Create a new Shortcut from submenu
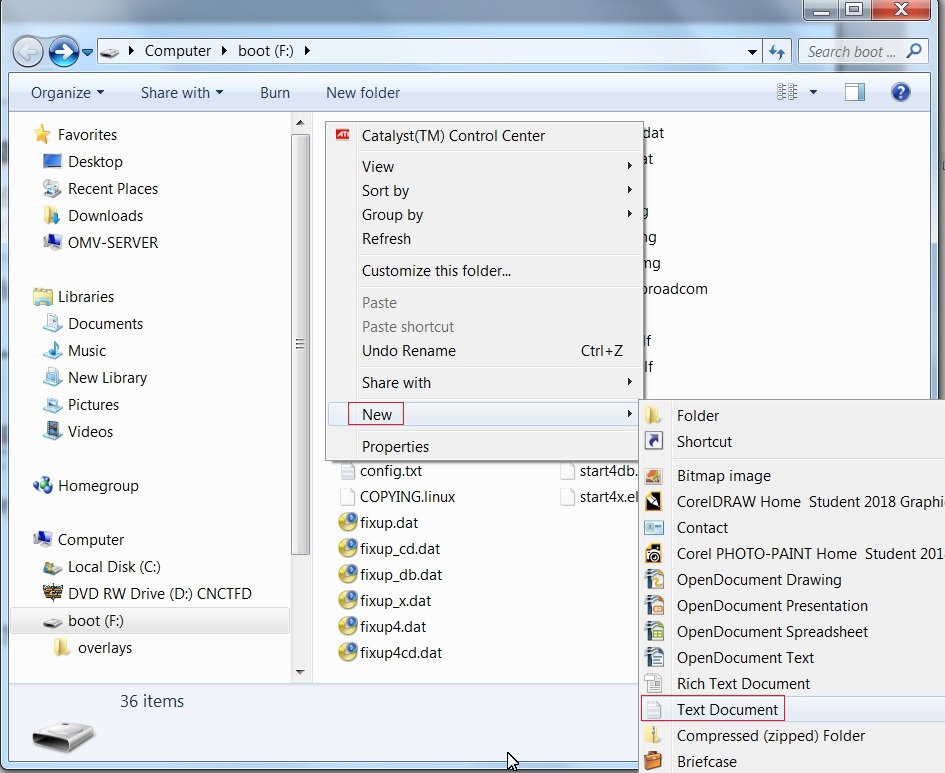 click(x=704, y=442)
